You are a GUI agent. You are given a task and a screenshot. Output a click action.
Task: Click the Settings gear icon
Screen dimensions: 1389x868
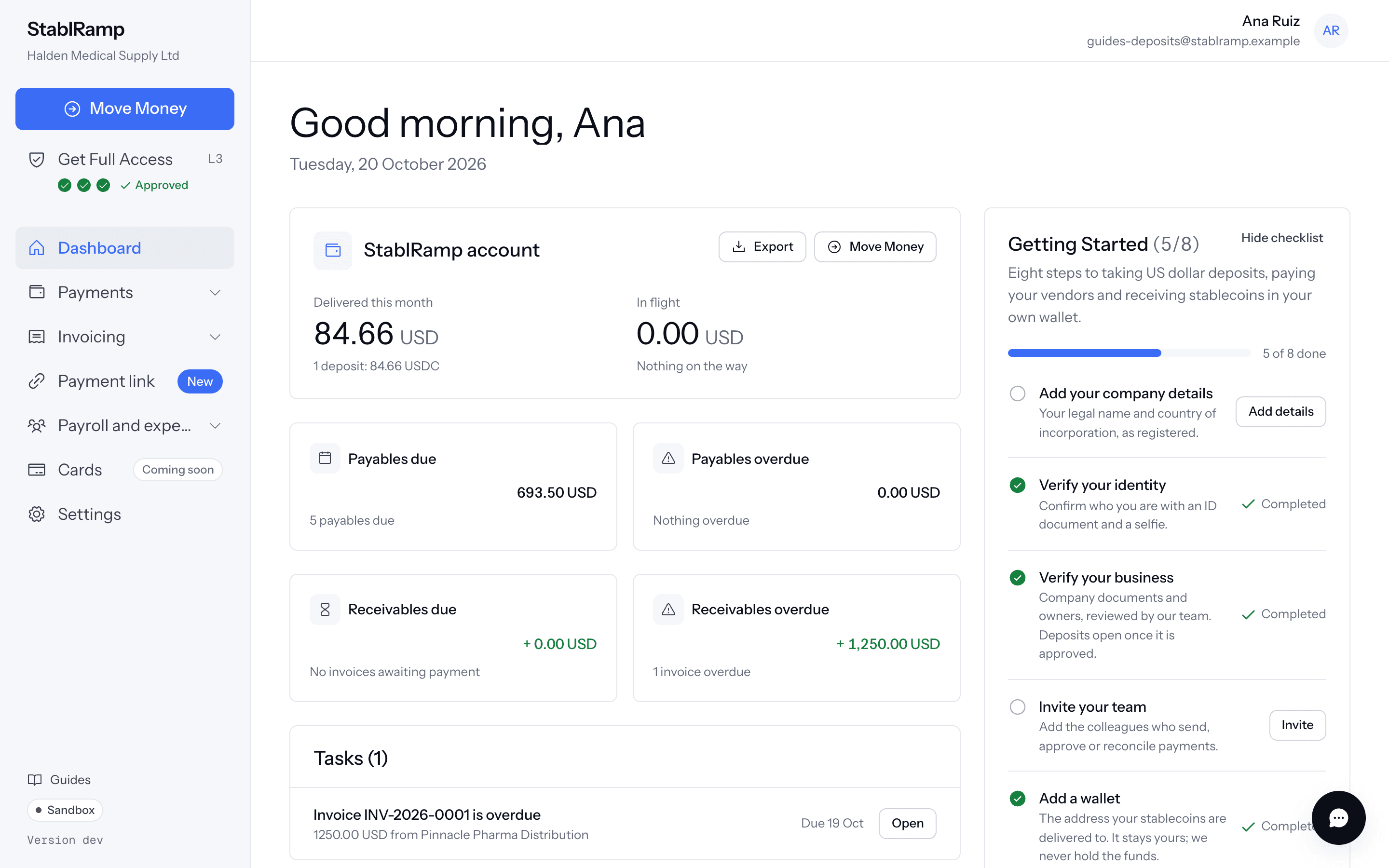tap(37, 515)
